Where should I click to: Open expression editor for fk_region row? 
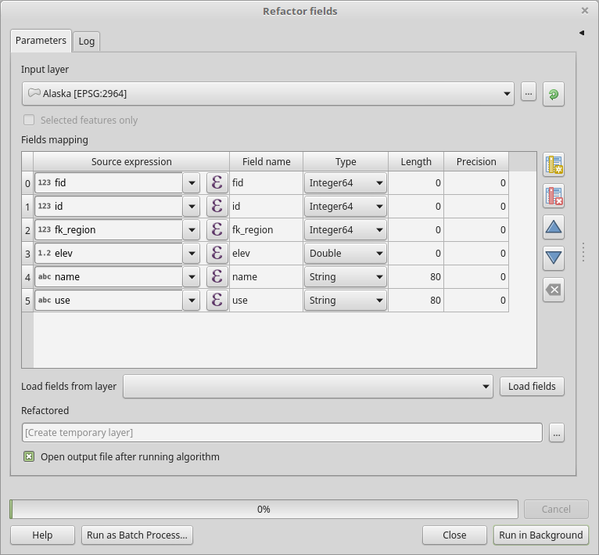(x=217, y=230)
